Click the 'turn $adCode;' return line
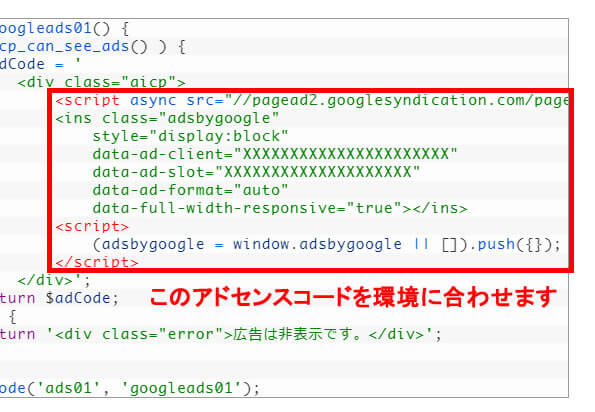595x412 pixels. [x=60, y=298]
